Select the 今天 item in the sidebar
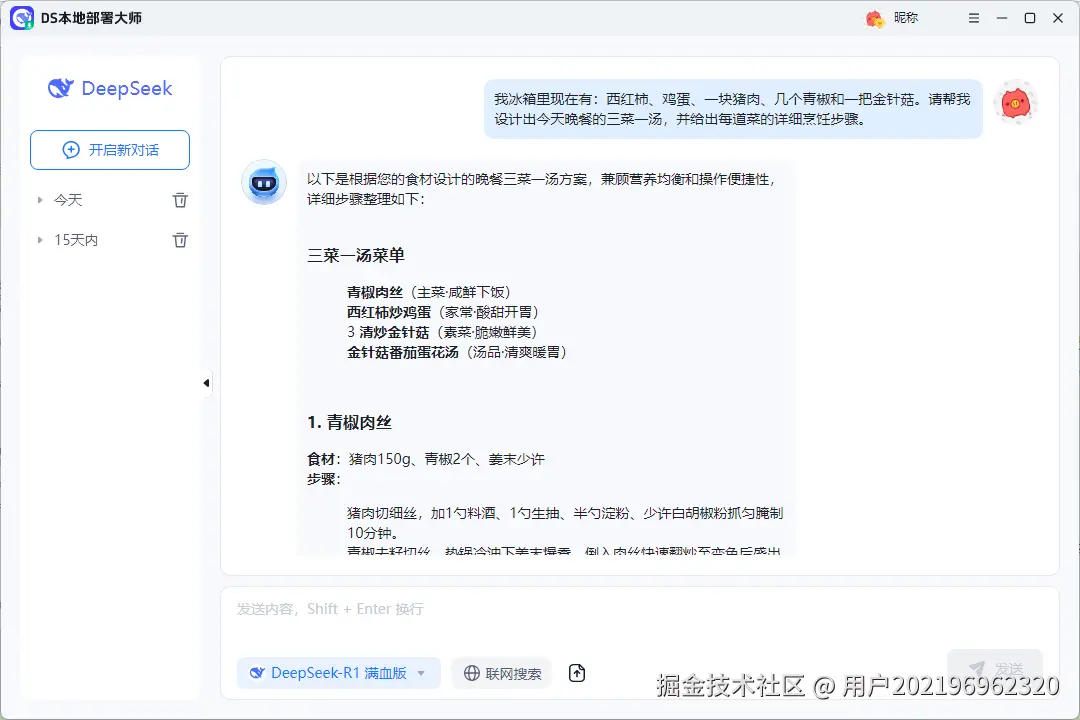The width and height of the screenshot is (1080, 720). tap(68, 200)
